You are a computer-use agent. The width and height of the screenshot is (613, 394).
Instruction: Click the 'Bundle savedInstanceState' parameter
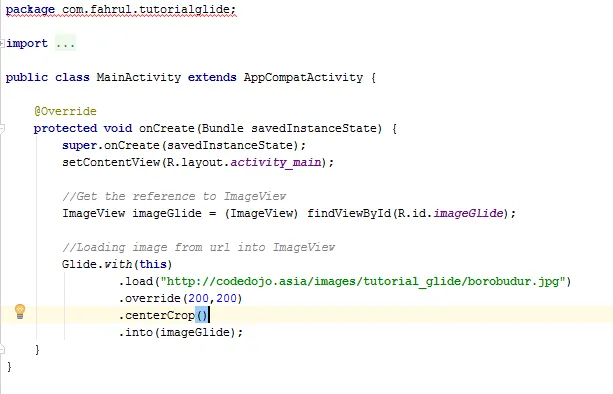[289, 128]
